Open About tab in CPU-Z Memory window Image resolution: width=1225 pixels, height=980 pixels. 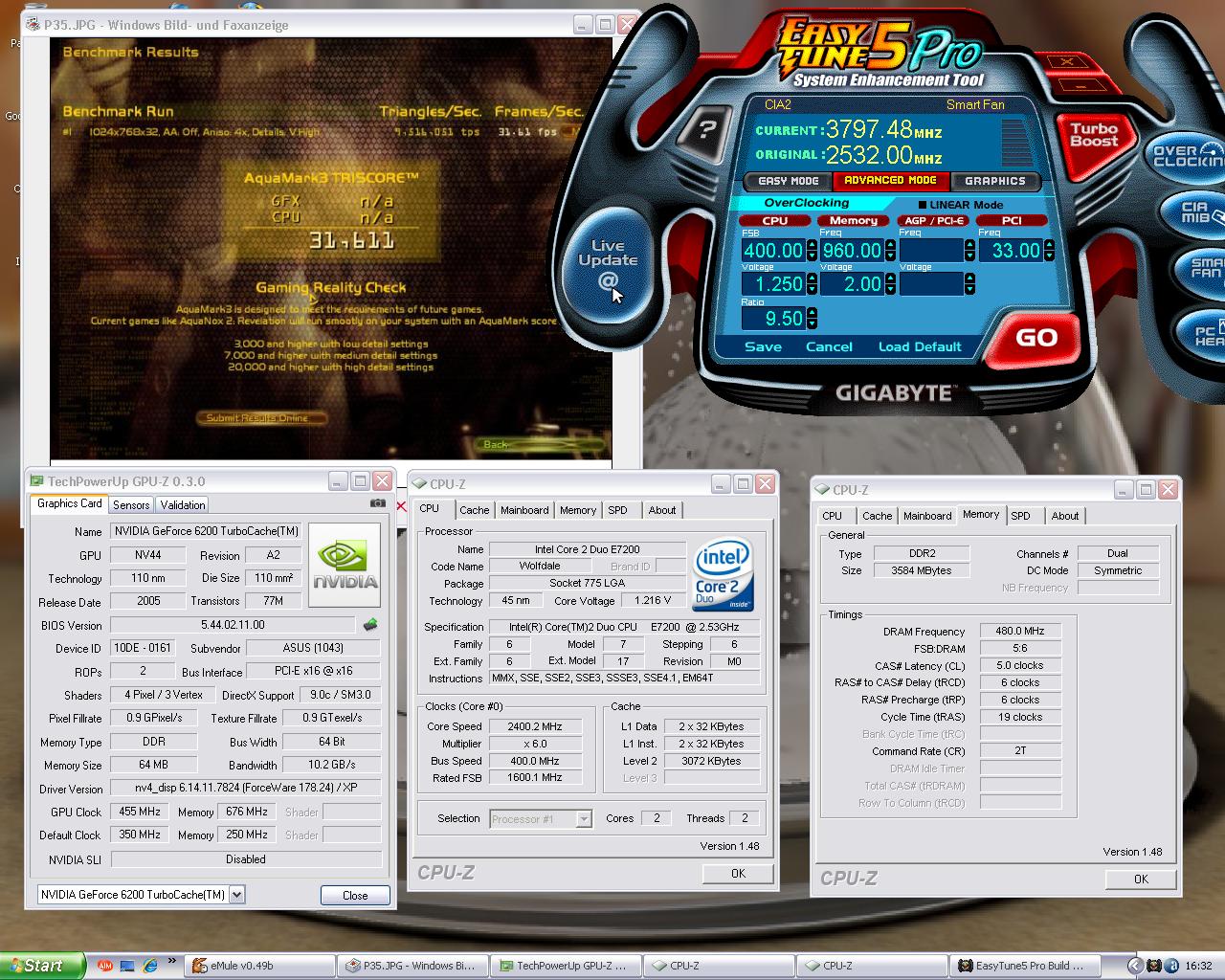pos(1064,516)
